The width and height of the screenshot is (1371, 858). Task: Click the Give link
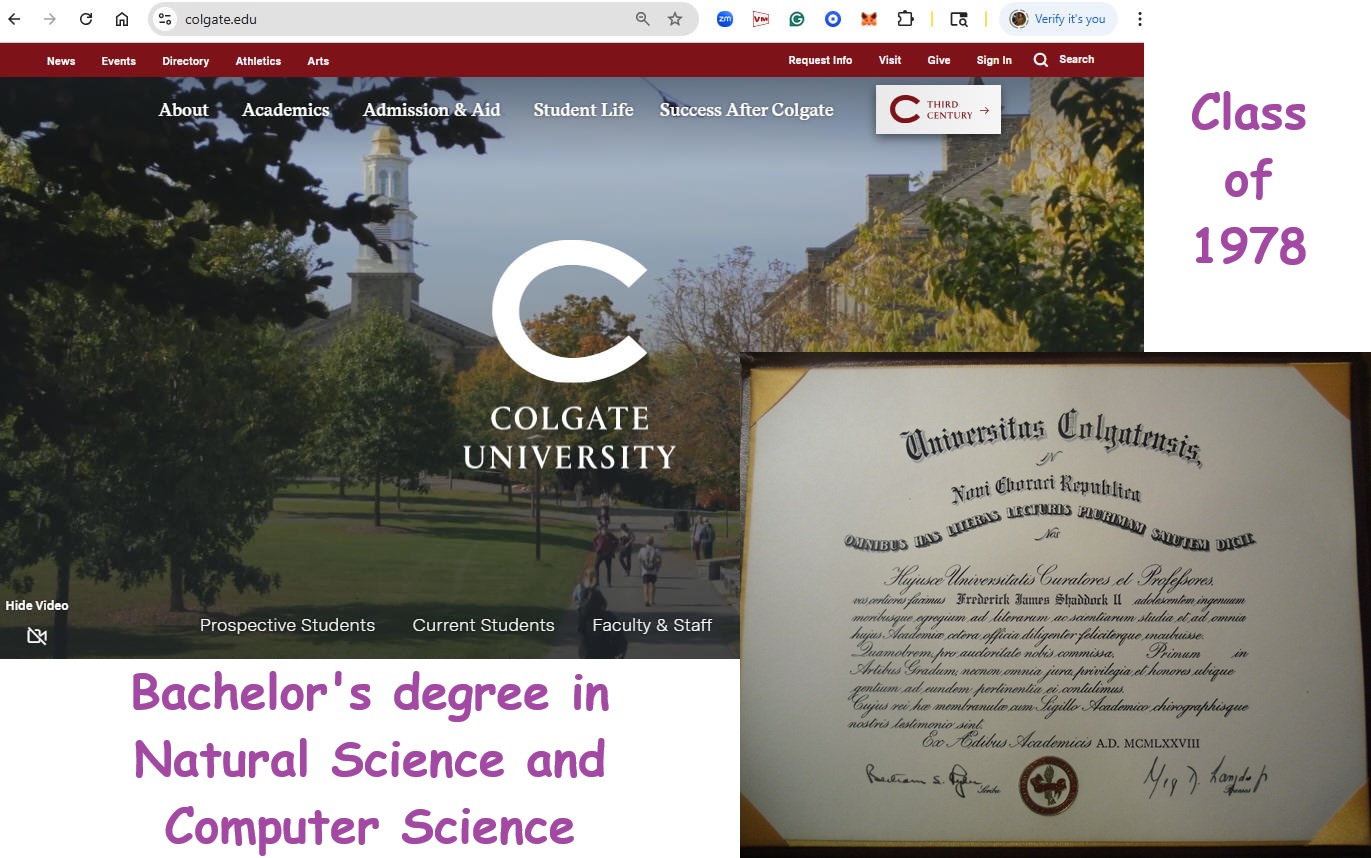pyautogui.click(x=939, y=60)
